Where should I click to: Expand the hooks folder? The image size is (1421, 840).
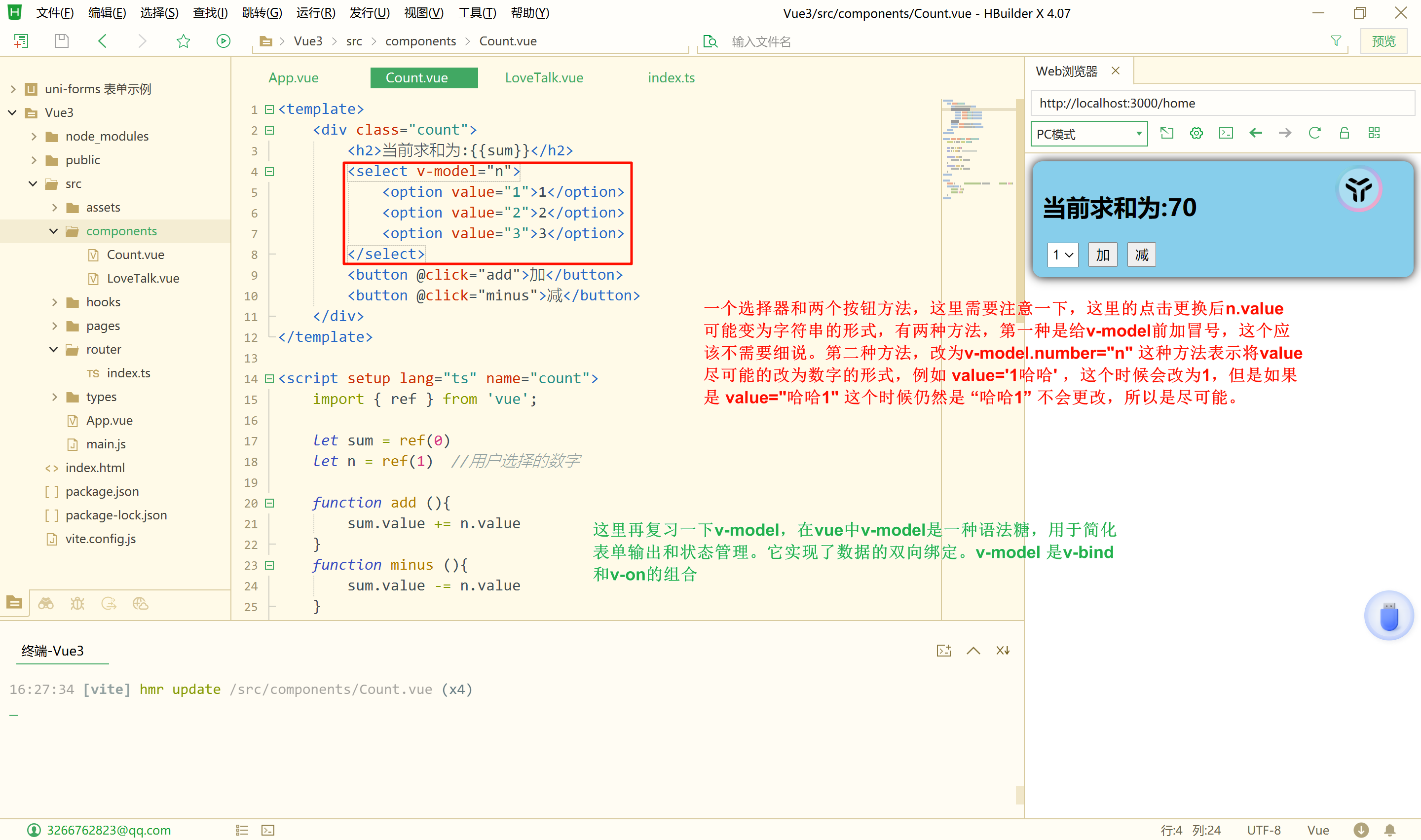54,302
